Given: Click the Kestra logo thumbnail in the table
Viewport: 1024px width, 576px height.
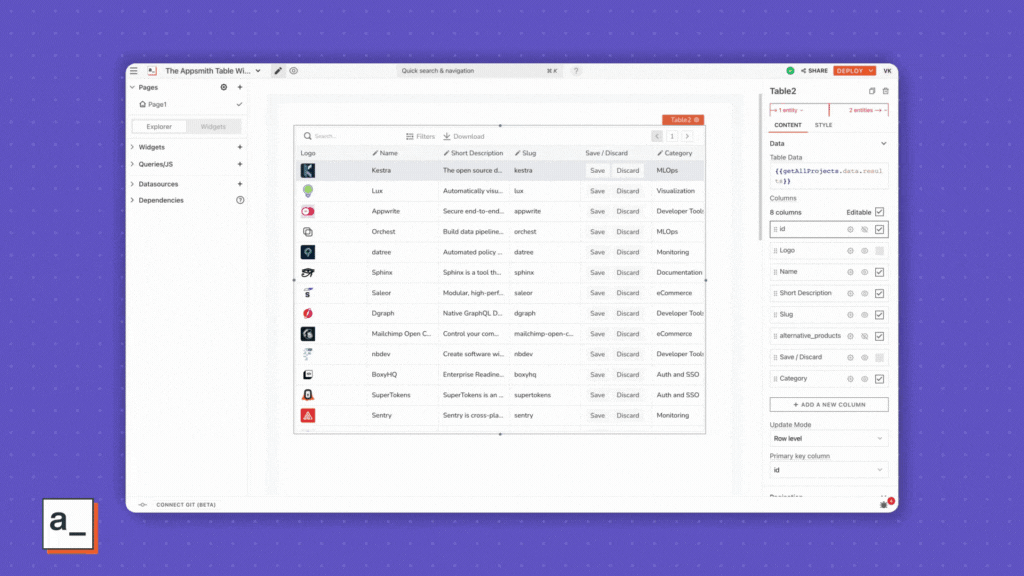Looking at the screenshot, I should [x=308, y=170].
